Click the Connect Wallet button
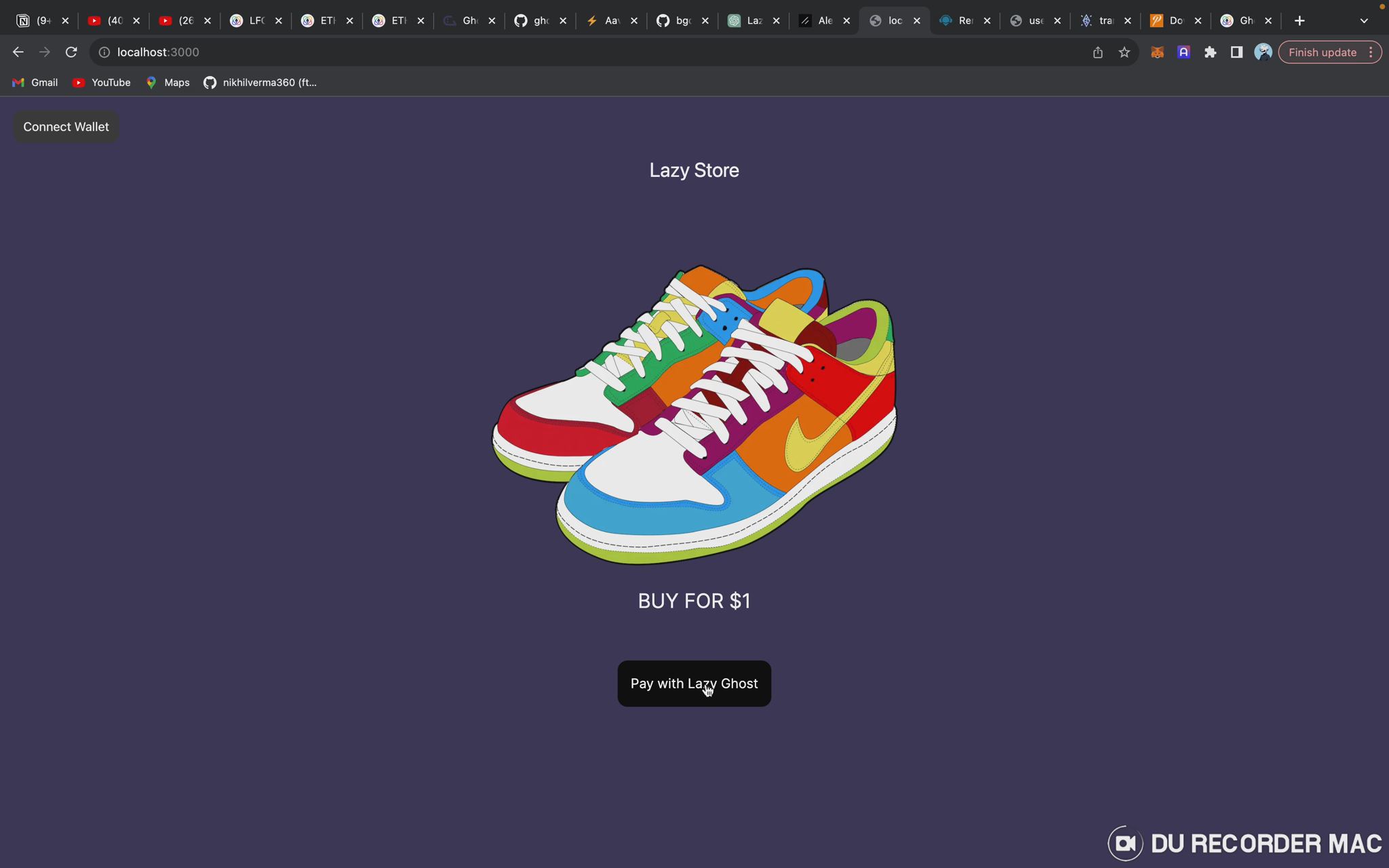1389x868 pixels. tap(66, 127)
